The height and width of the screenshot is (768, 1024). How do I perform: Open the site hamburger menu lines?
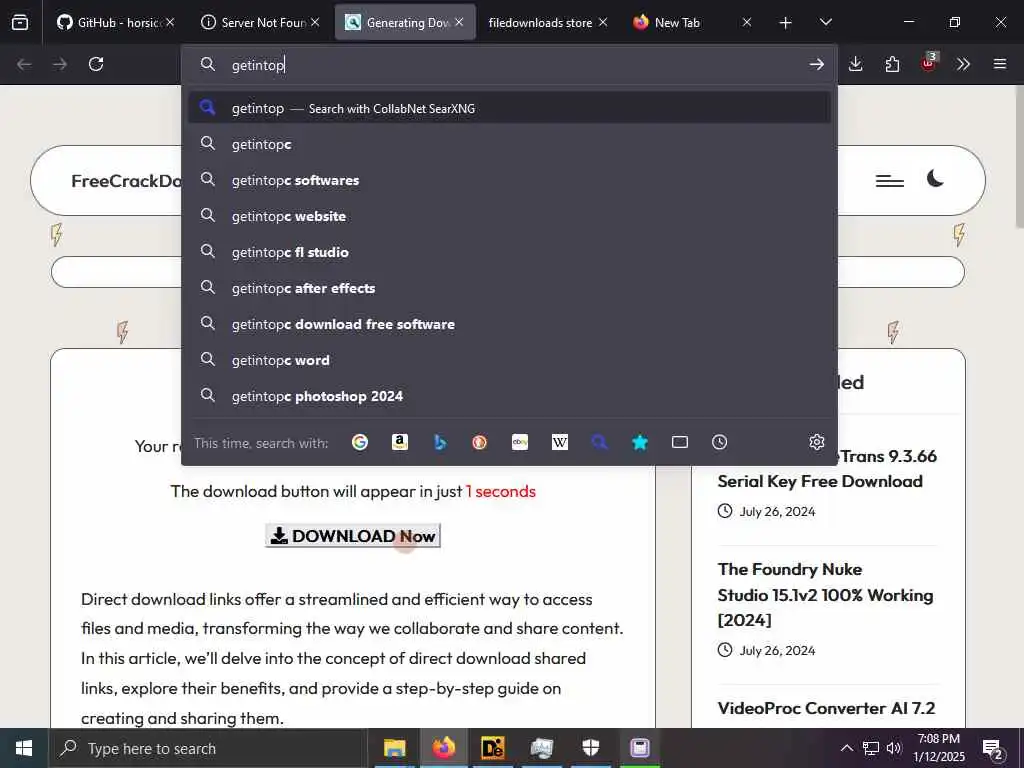point(889,181)
